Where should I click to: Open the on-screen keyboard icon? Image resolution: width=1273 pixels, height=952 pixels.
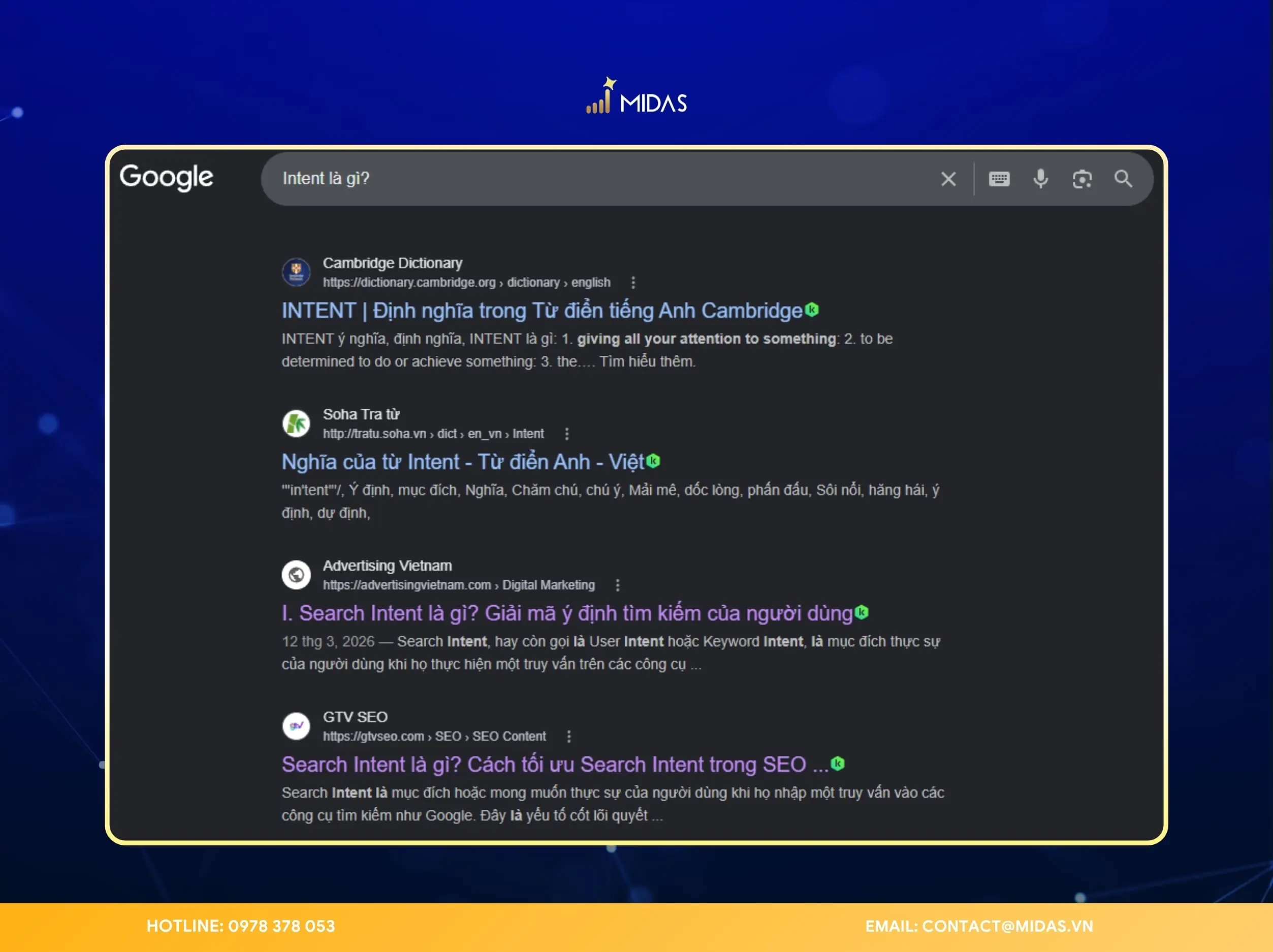pyautogui.click(x=999, y=179)
